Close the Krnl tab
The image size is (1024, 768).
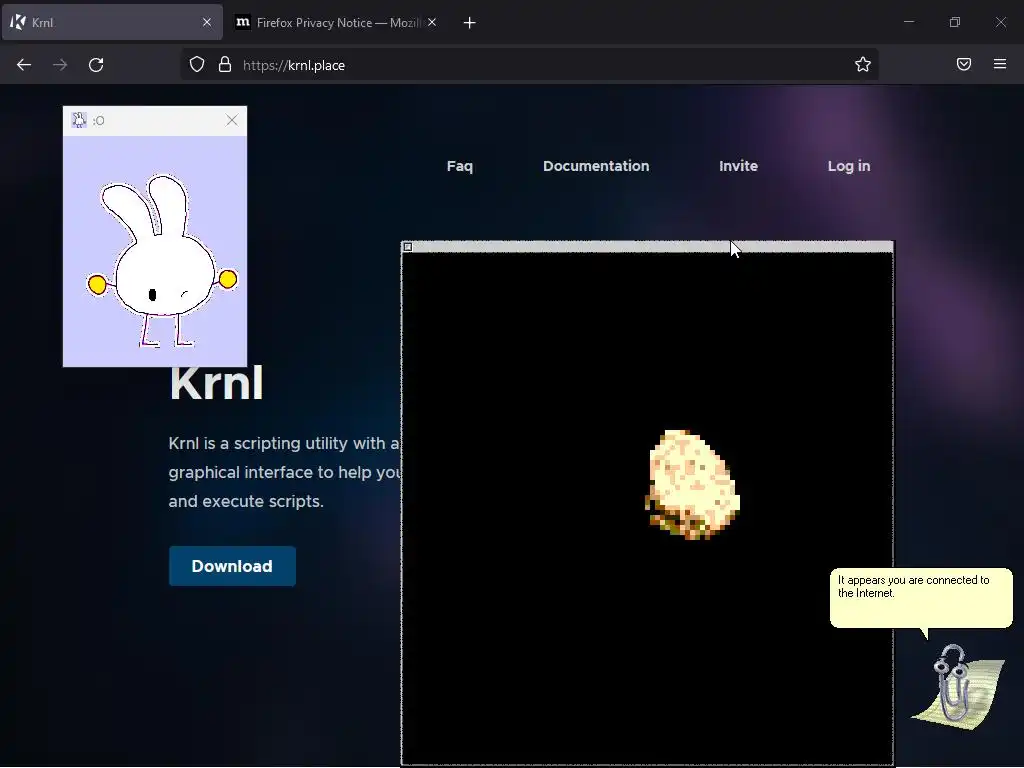click(207, 22)
